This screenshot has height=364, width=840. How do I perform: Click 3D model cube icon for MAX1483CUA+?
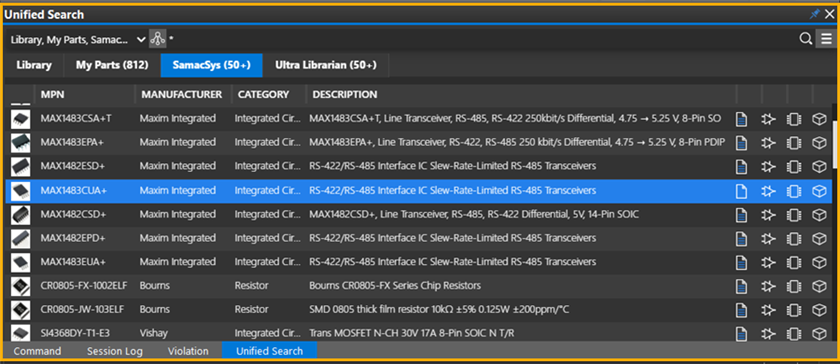tap(819, 191)
